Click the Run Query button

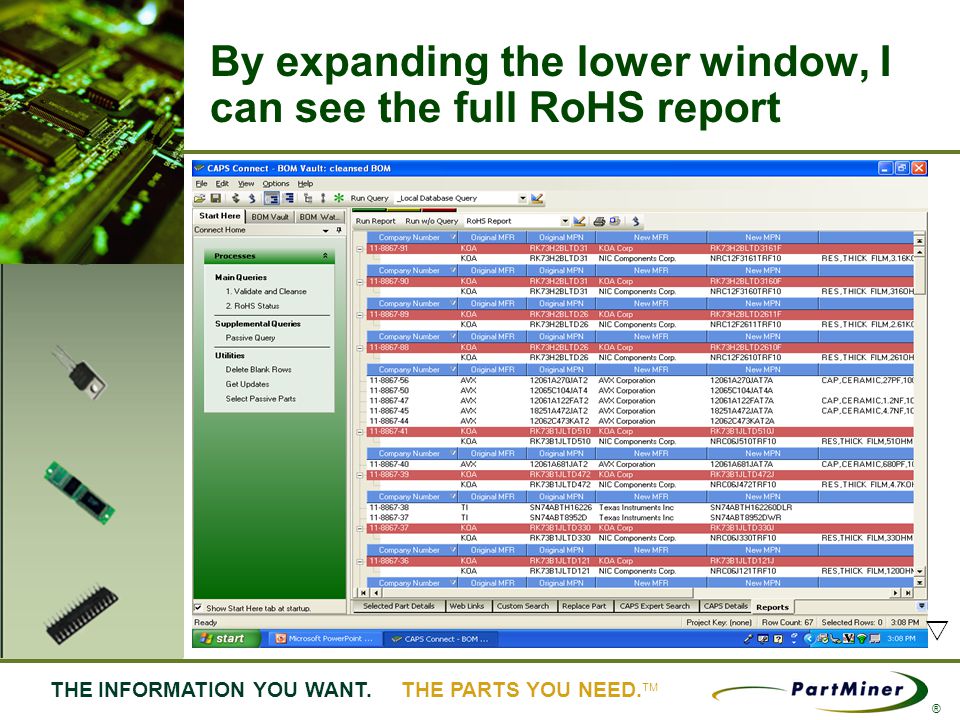(x=369, y=198)
